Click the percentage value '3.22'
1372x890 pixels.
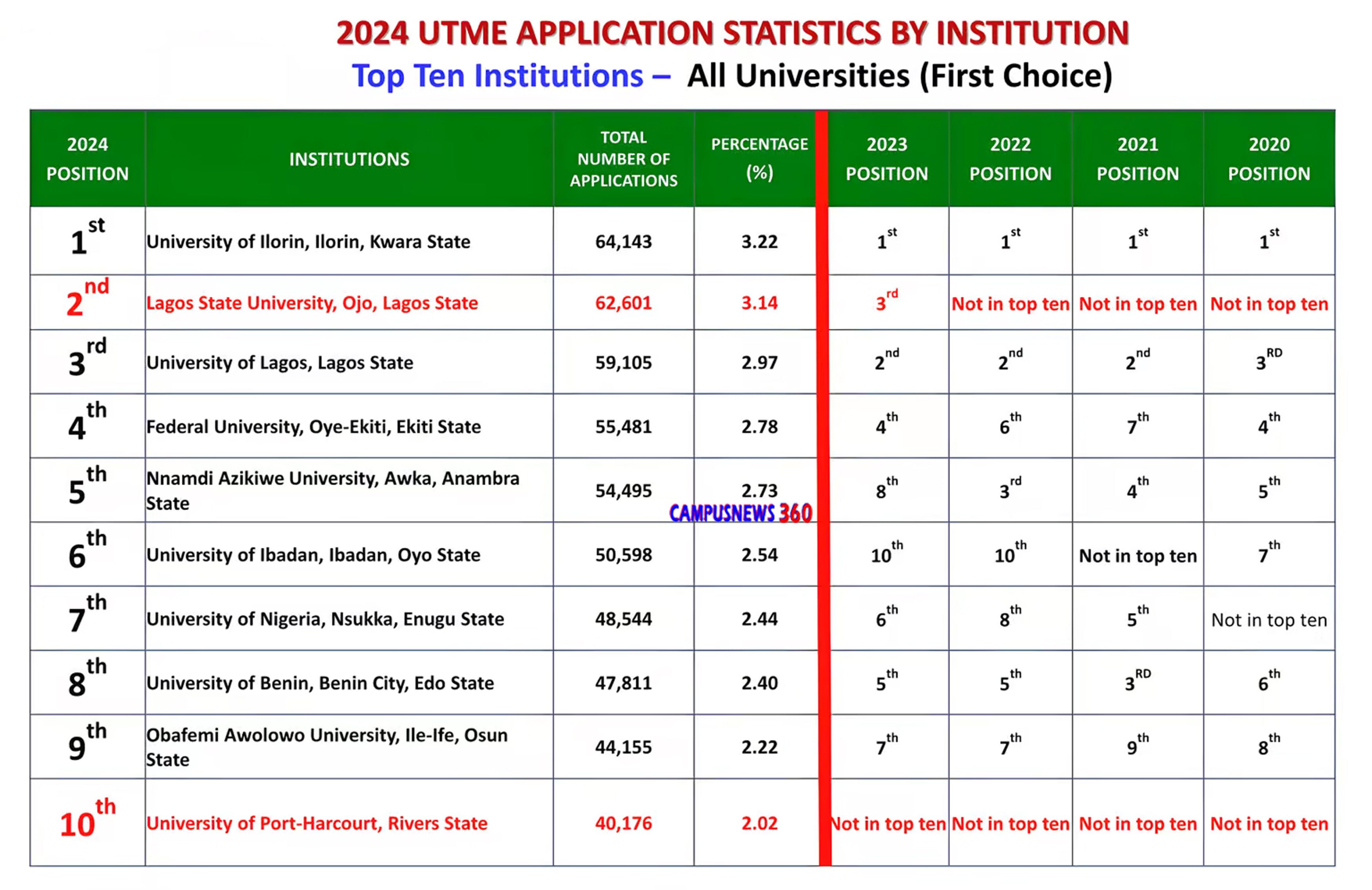[x=760, y=242]
